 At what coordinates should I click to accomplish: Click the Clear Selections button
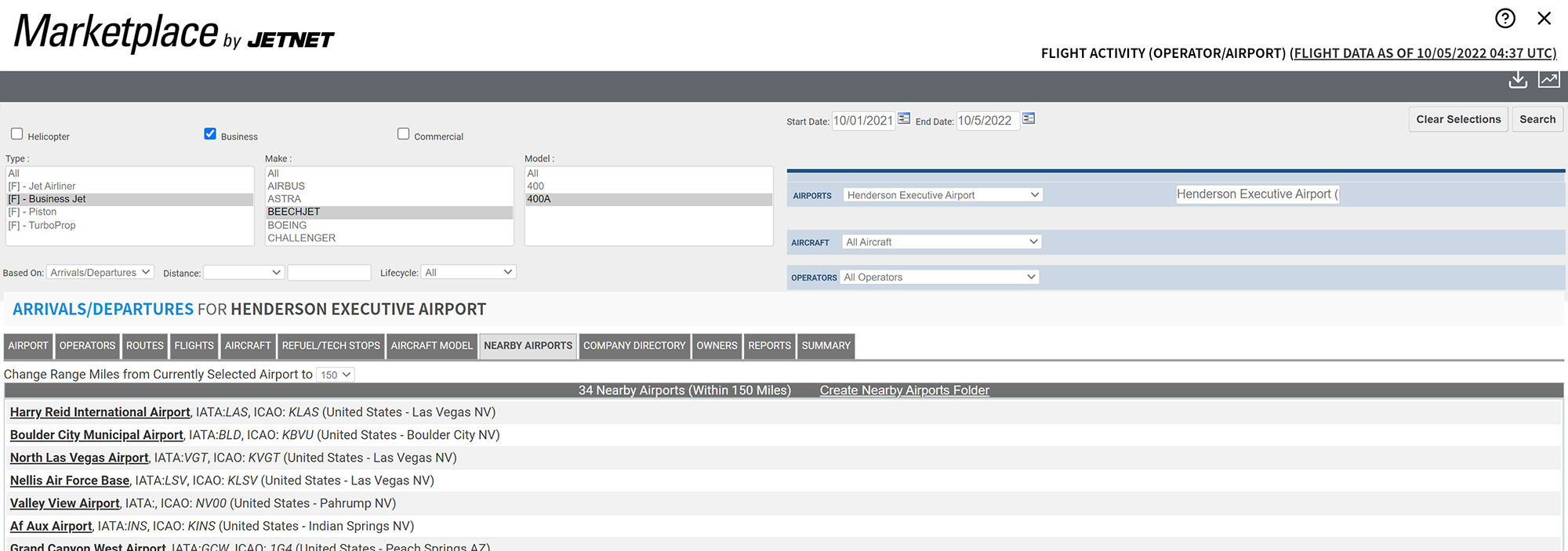point(1458,119)
